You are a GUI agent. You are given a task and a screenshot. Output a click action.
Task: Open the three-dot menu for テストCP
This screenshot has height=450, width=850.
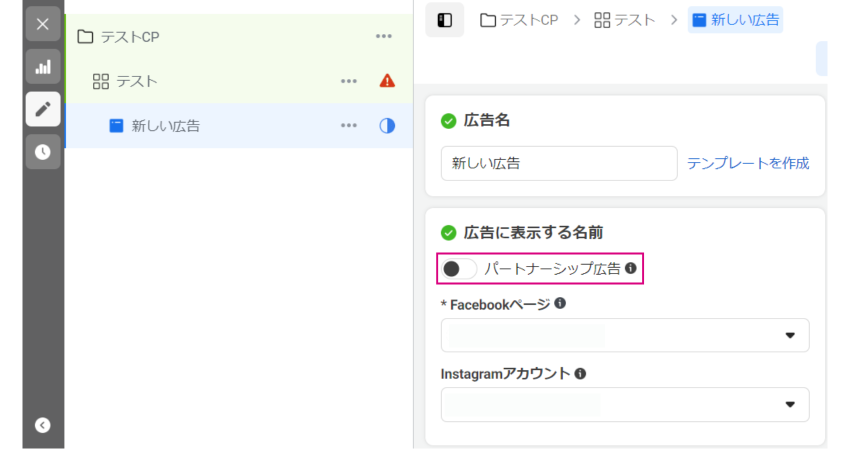384,36
